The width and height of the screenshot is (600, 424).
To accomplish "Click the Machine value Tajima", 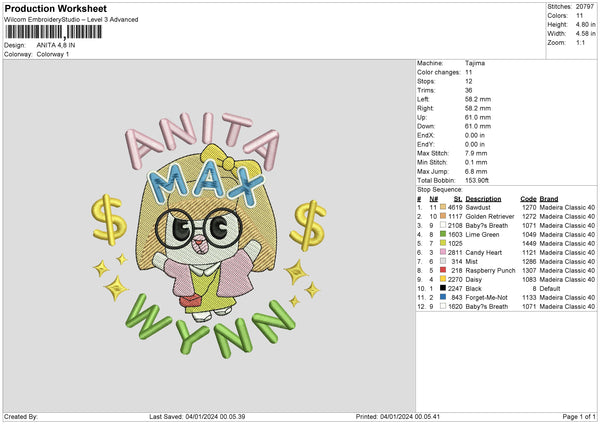I will click(475, 63).
